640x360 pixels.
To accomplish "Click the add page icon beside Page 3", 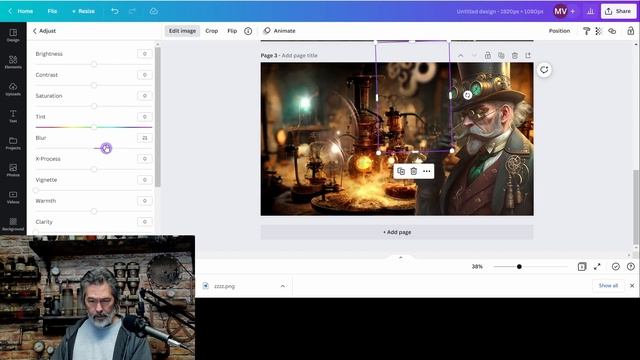I will click(528, 55).
